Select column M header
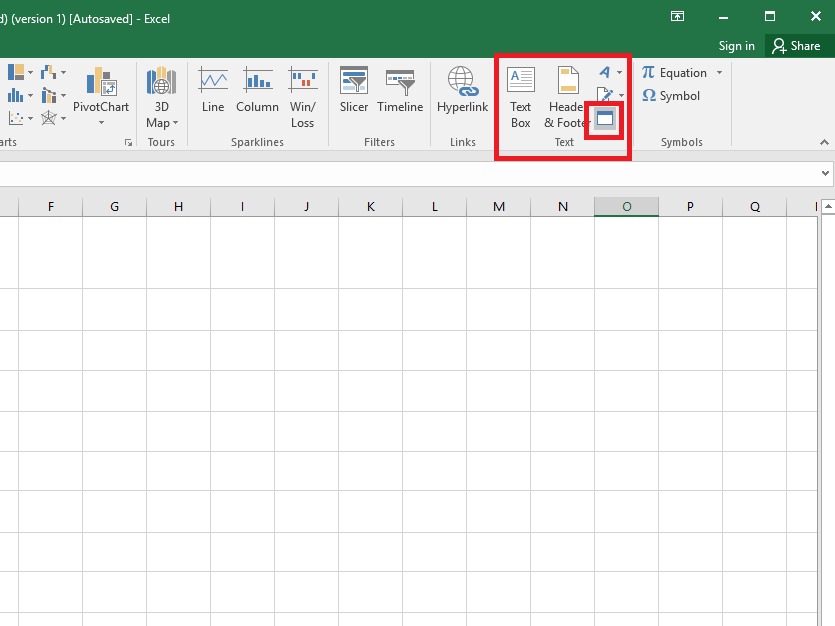 coord(498,207)
